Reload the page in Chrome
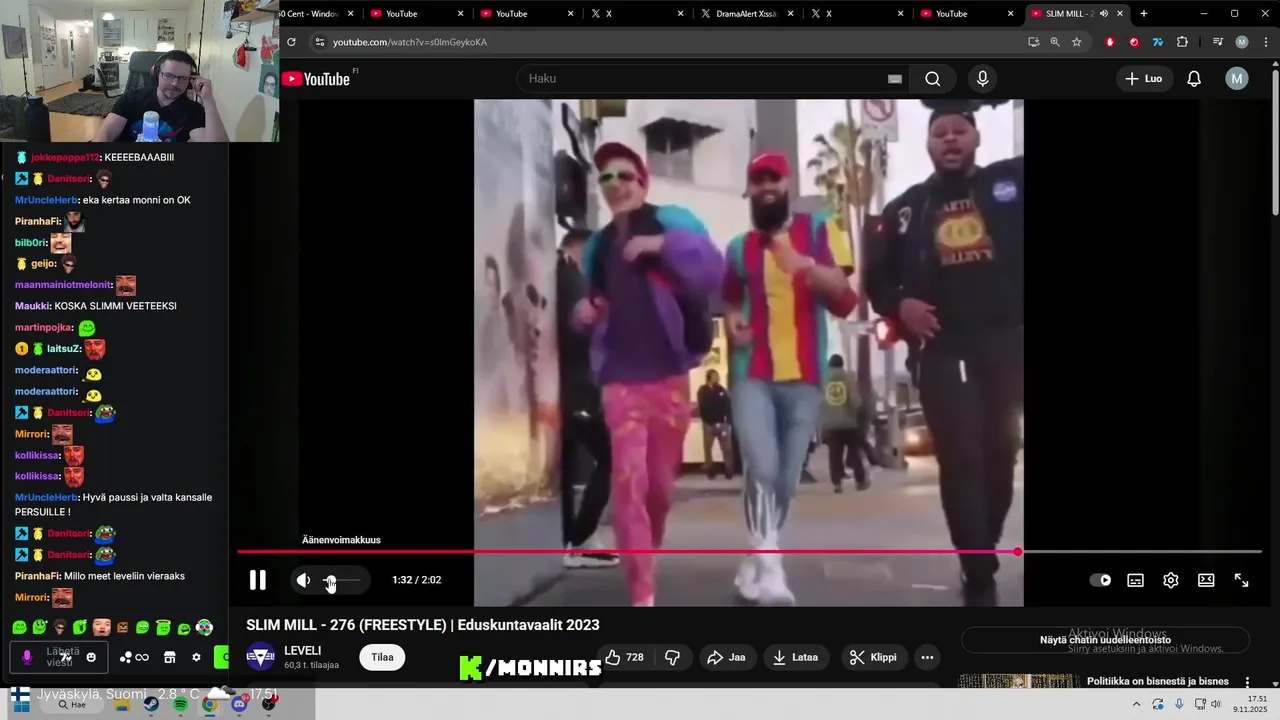Image resolution: width=1280 pixels, height=720 pixels. [x=291, y=42]
